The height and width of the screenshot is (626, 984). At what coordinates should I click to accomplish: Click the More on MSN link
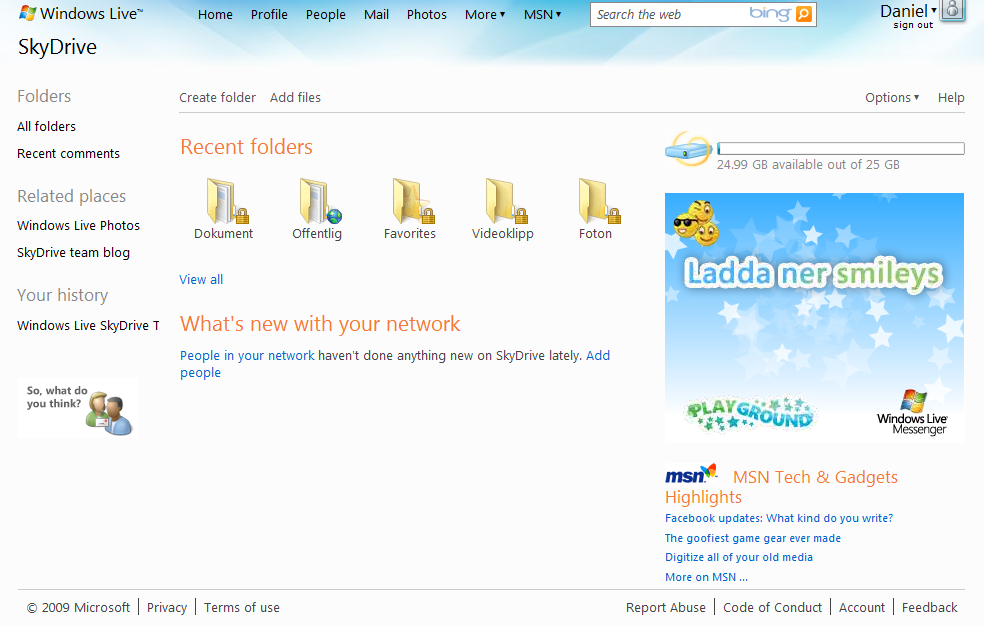(707, 577)
